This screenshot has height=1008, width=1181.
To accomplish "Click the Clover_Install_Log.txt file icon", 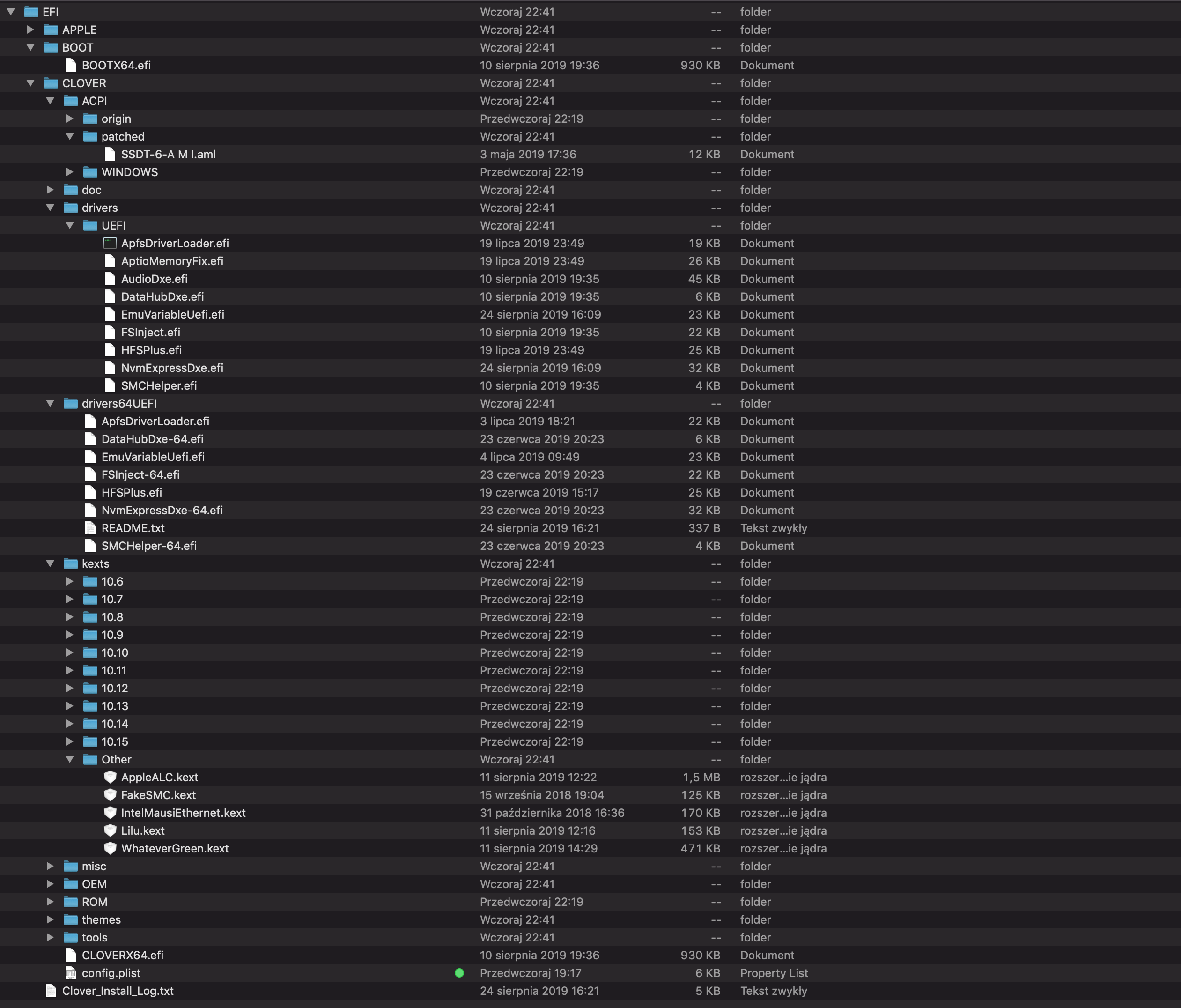I will [51, 991].
